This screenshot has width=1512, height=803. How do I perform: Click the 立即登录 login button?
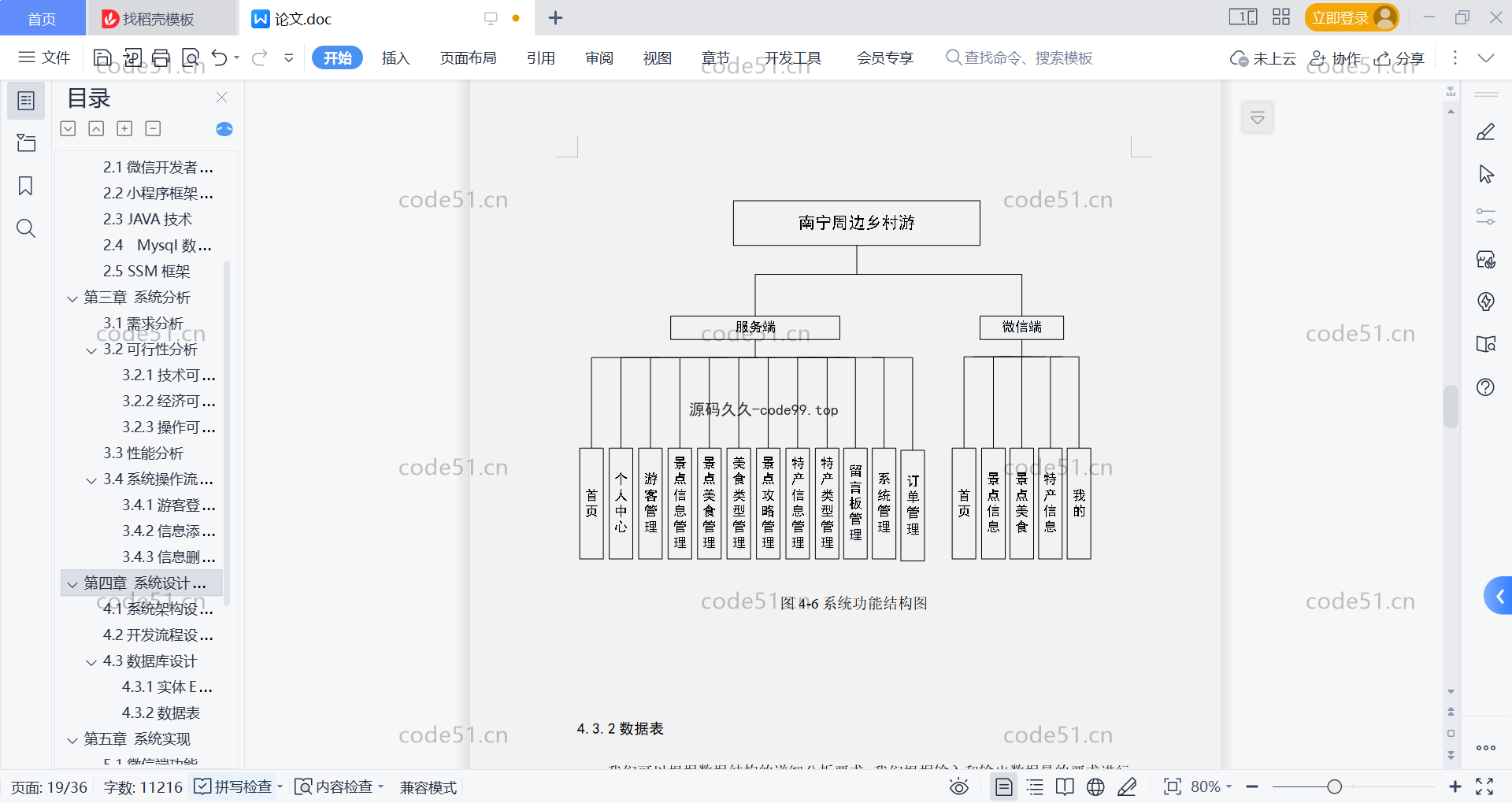tap(1351, 17)
